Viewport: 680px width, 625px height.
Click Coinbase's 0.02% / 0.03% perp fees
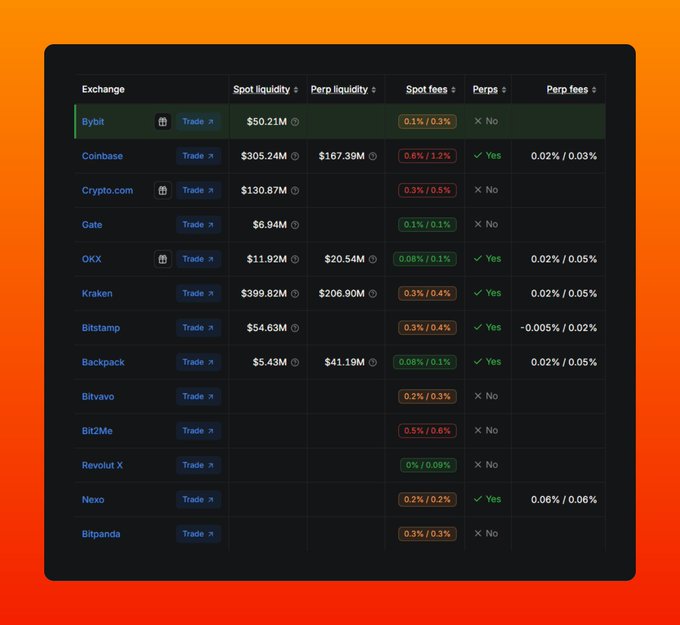(x=564, y=156)
